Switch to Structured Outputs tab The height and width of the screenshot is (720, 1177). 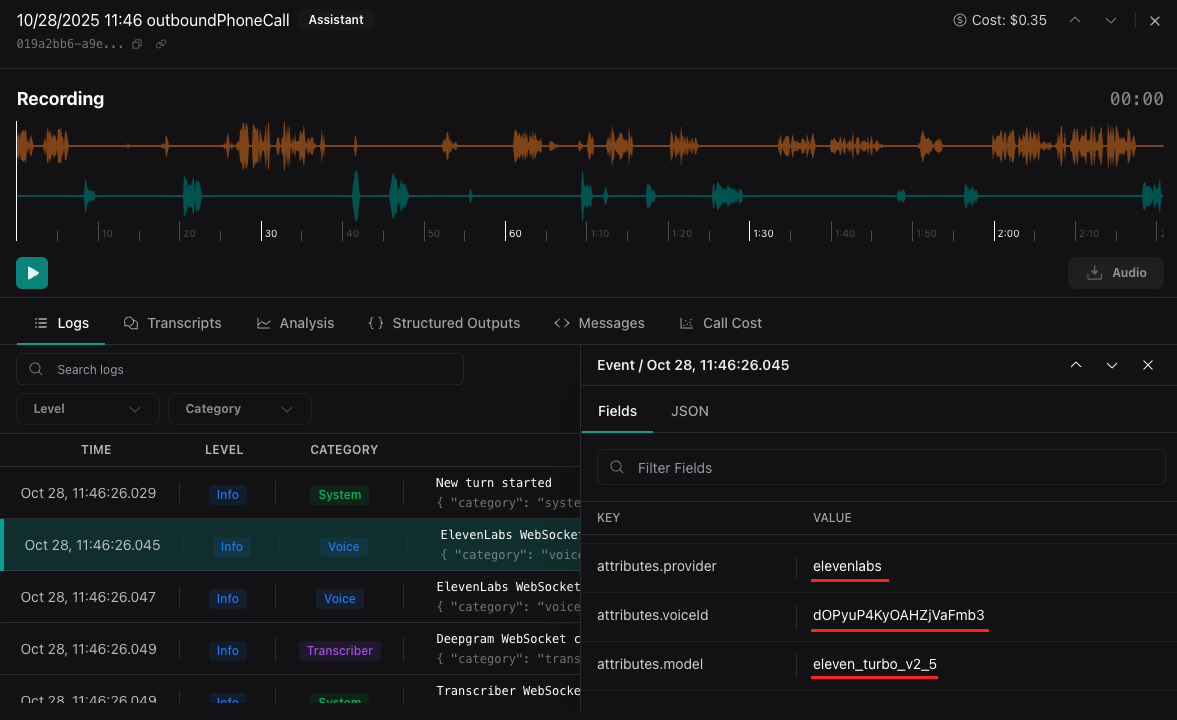[444, 323]
